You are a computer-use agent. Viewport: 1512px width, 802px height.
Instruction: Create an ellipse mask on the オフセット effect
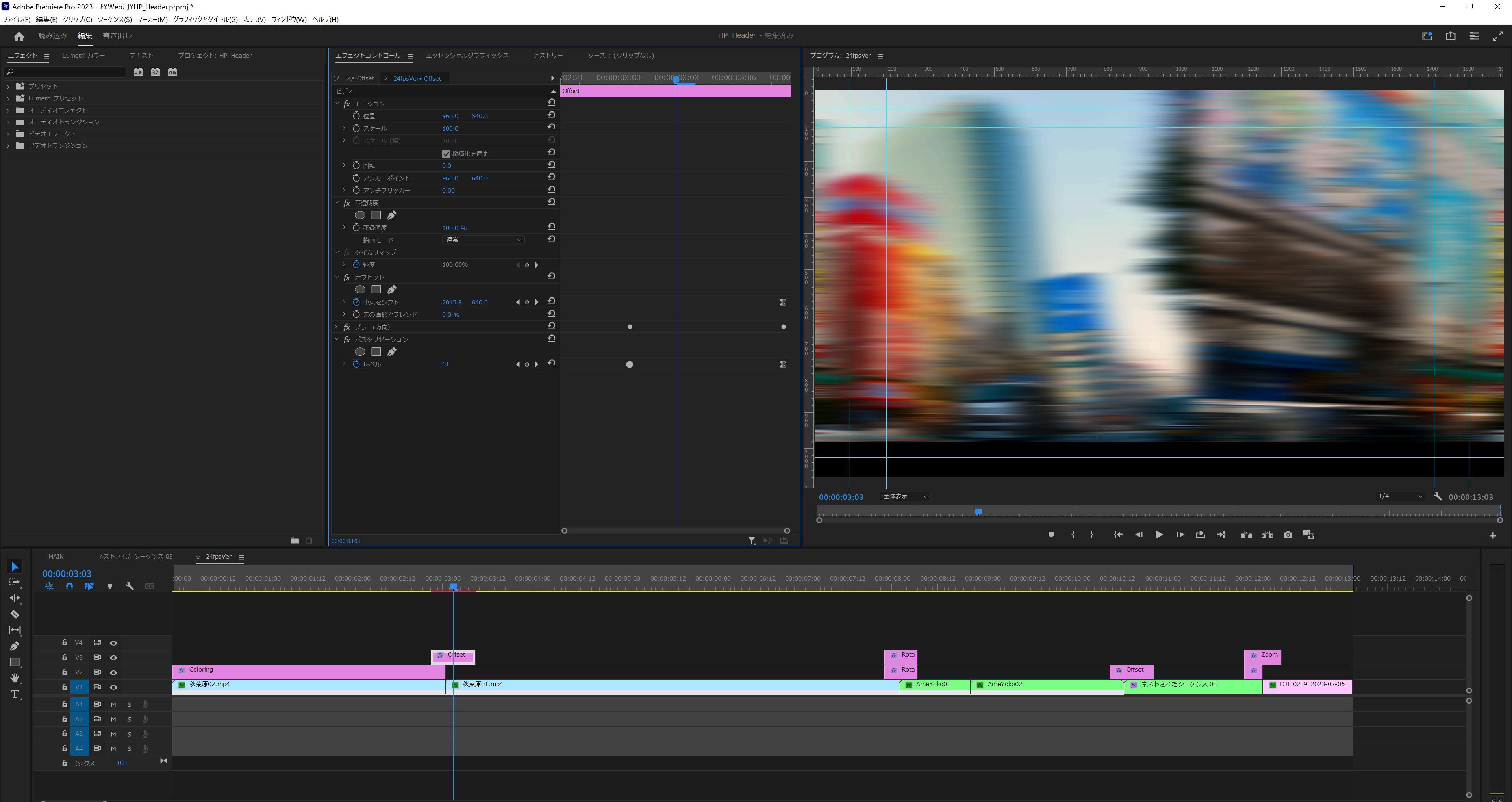click(x=360, y=289)
